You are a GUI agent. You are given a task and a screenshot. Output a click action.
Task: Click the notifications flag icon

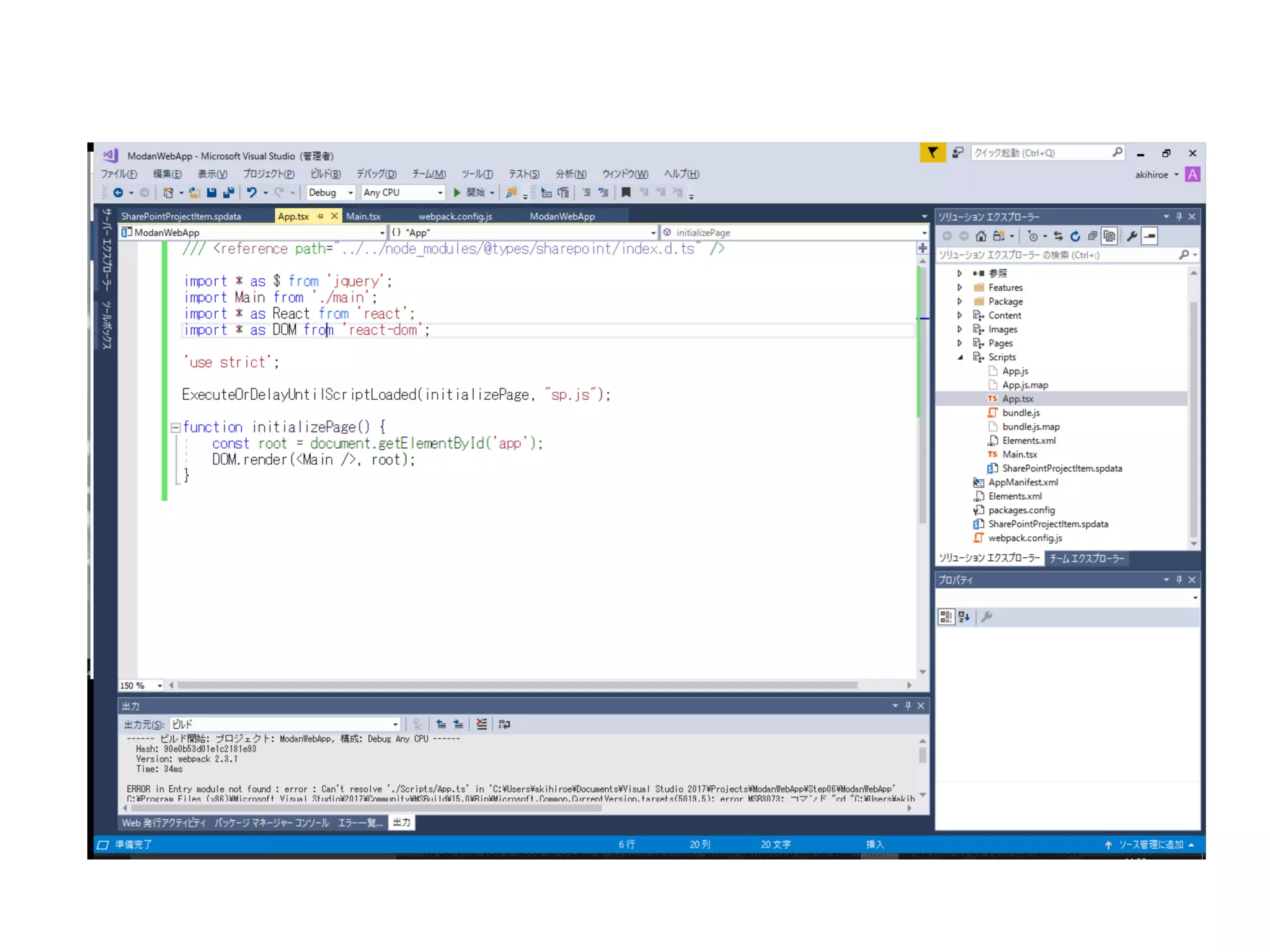coord(932,152)
